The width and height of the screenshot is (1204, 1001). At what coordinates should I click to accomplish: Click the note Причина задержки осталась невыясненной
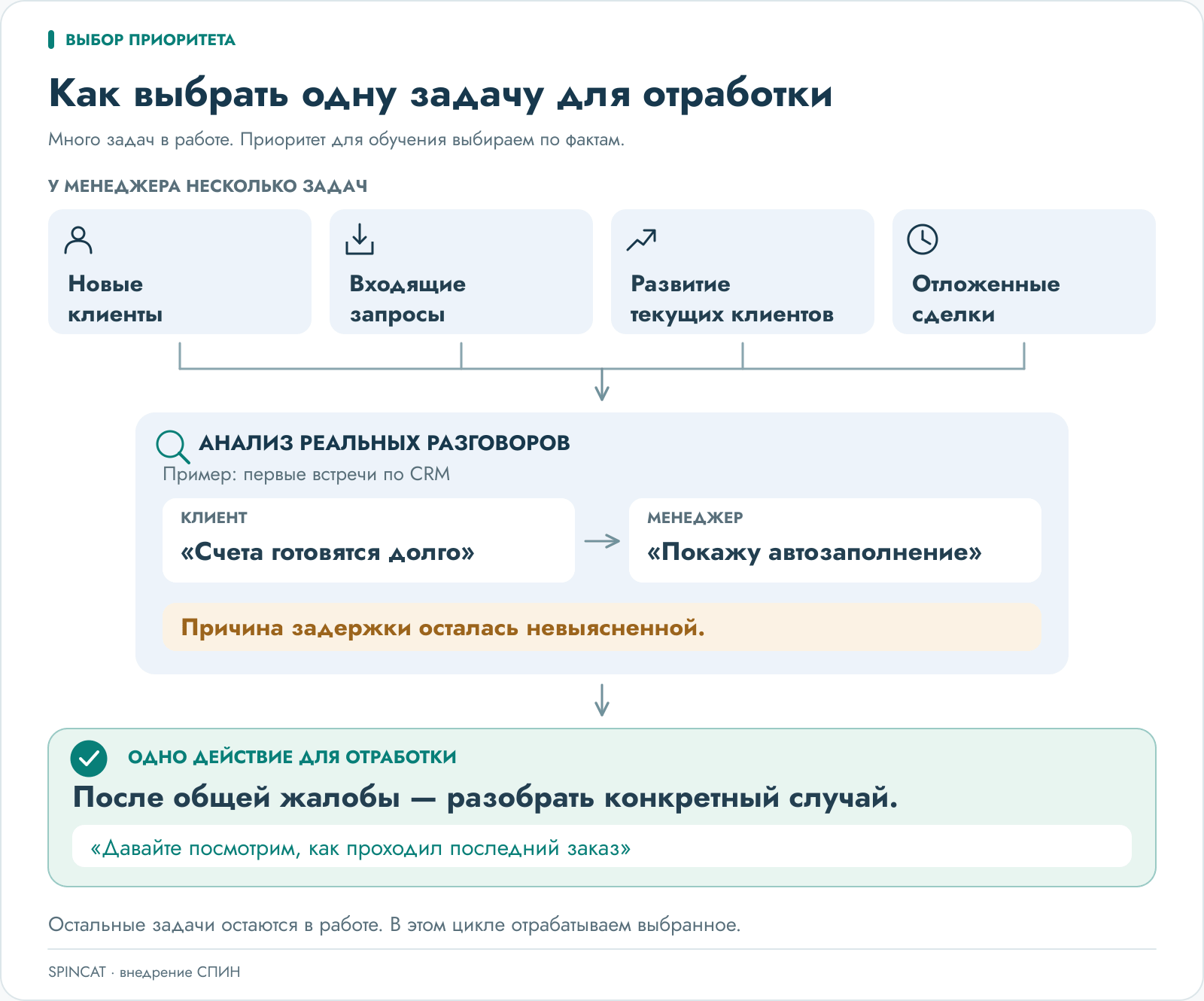[x=442, y=628]
